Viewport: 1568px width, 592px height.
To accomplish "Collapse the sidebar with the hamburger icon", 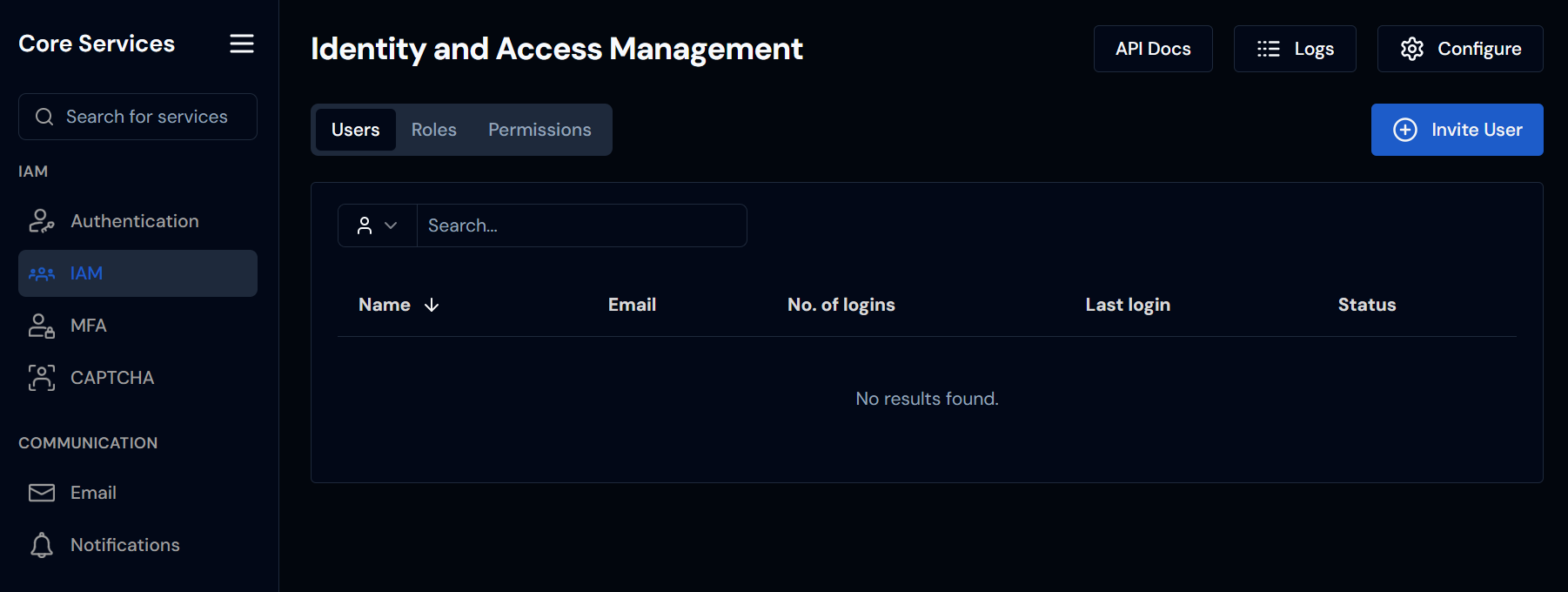I will (x=241, y=44).
